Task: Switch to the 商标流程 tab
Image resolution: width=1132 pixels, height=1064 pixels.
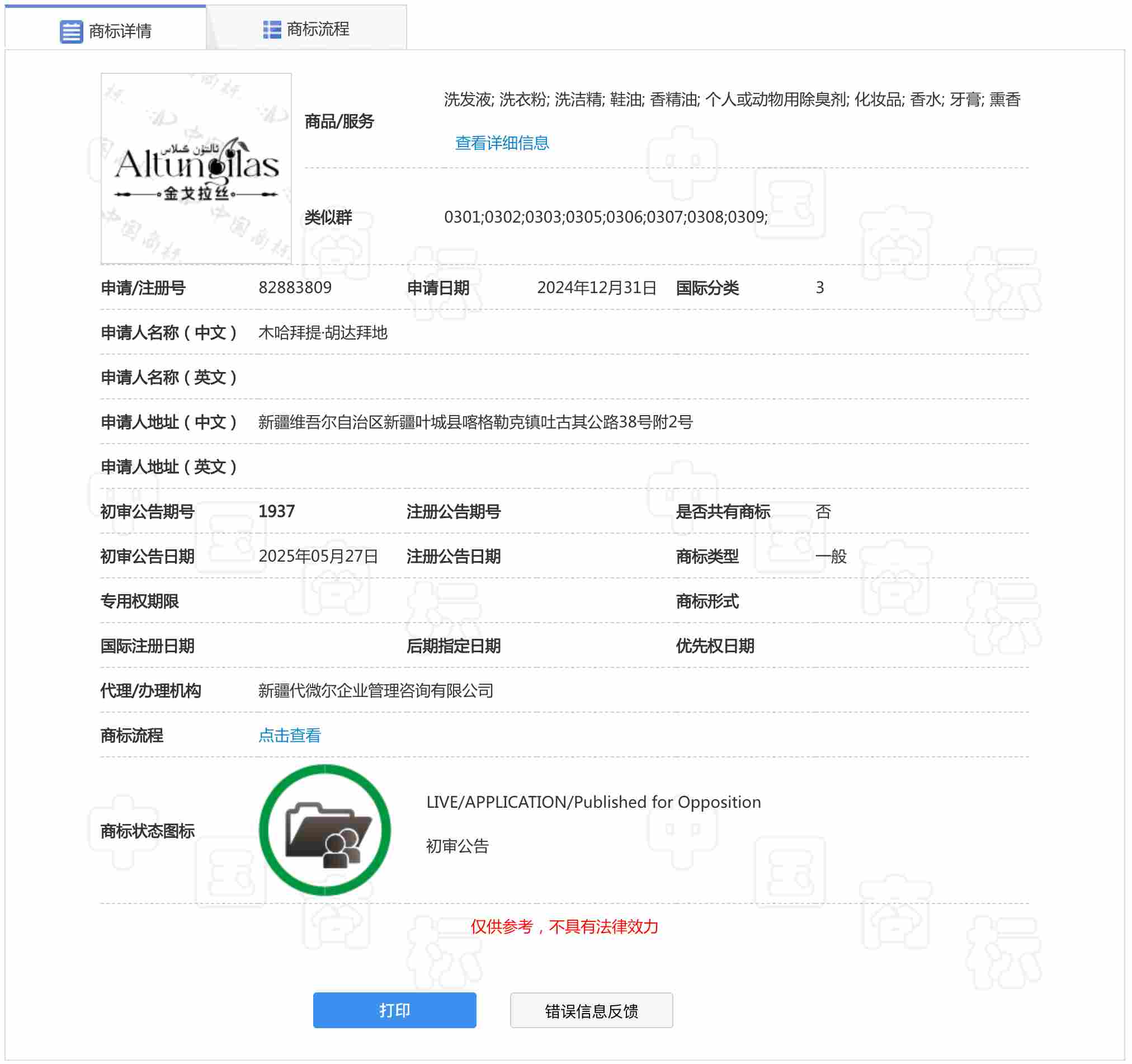Action: pyautogui.click(x=318, y=29)
